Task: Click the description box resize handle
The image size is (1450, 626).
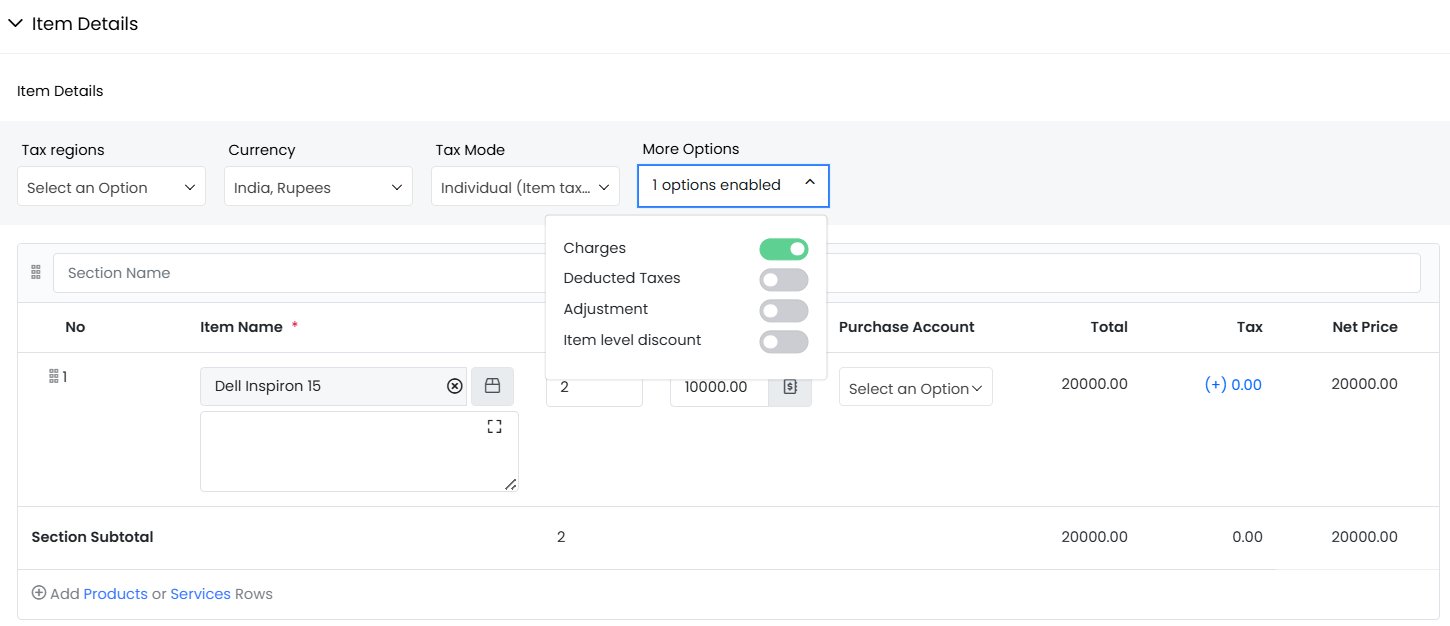Action: pyautogui.click(x=510, y=484)
